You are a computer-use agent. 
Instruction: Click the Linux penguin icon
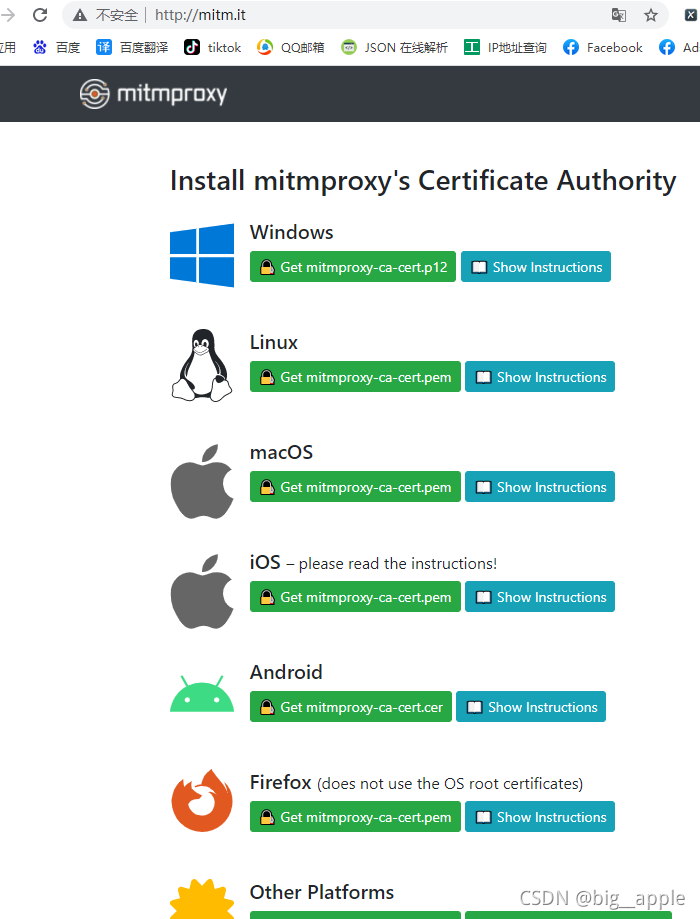(x=202, y=365)
